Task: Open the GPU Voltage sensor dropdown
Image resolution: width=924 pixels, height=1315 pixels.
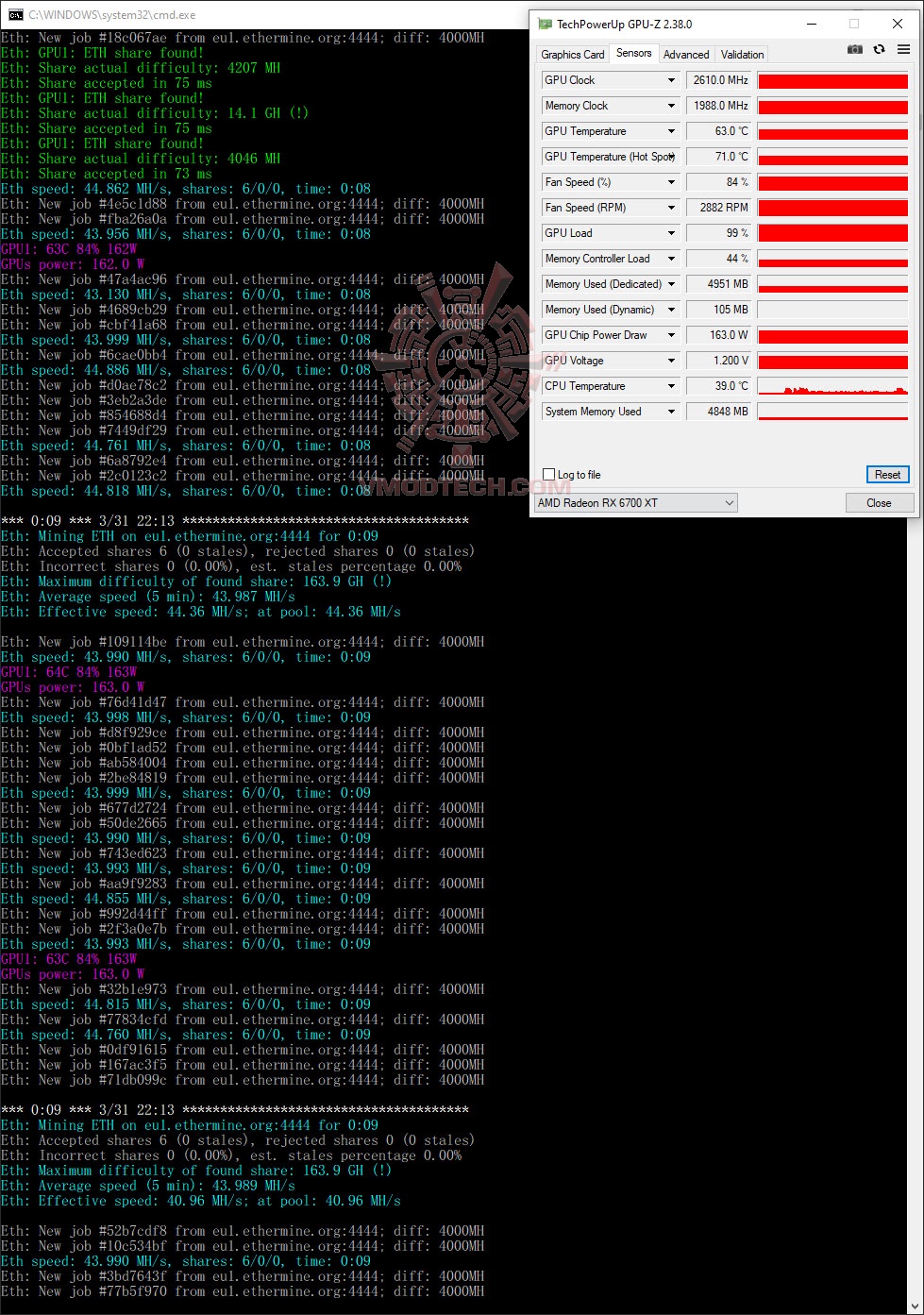Action: click(671, 361)
